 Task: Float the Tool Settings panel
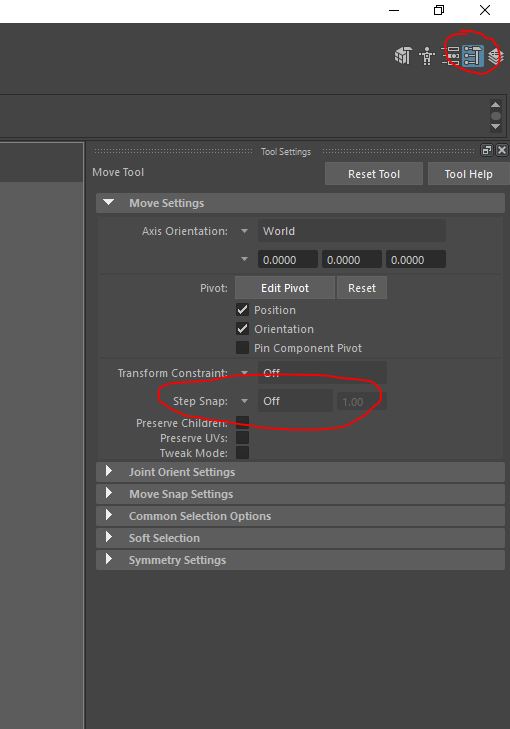(487, 150)
